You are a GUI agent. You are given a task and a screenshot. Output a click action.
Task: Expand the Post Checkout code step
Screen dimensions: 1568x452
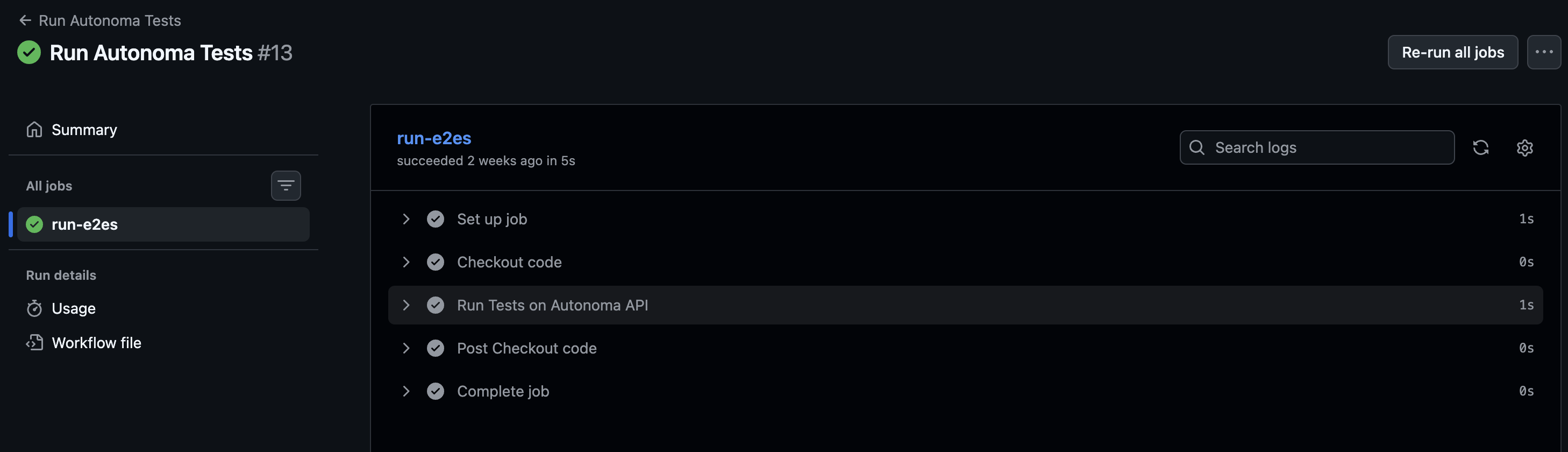tap(406, 348)
